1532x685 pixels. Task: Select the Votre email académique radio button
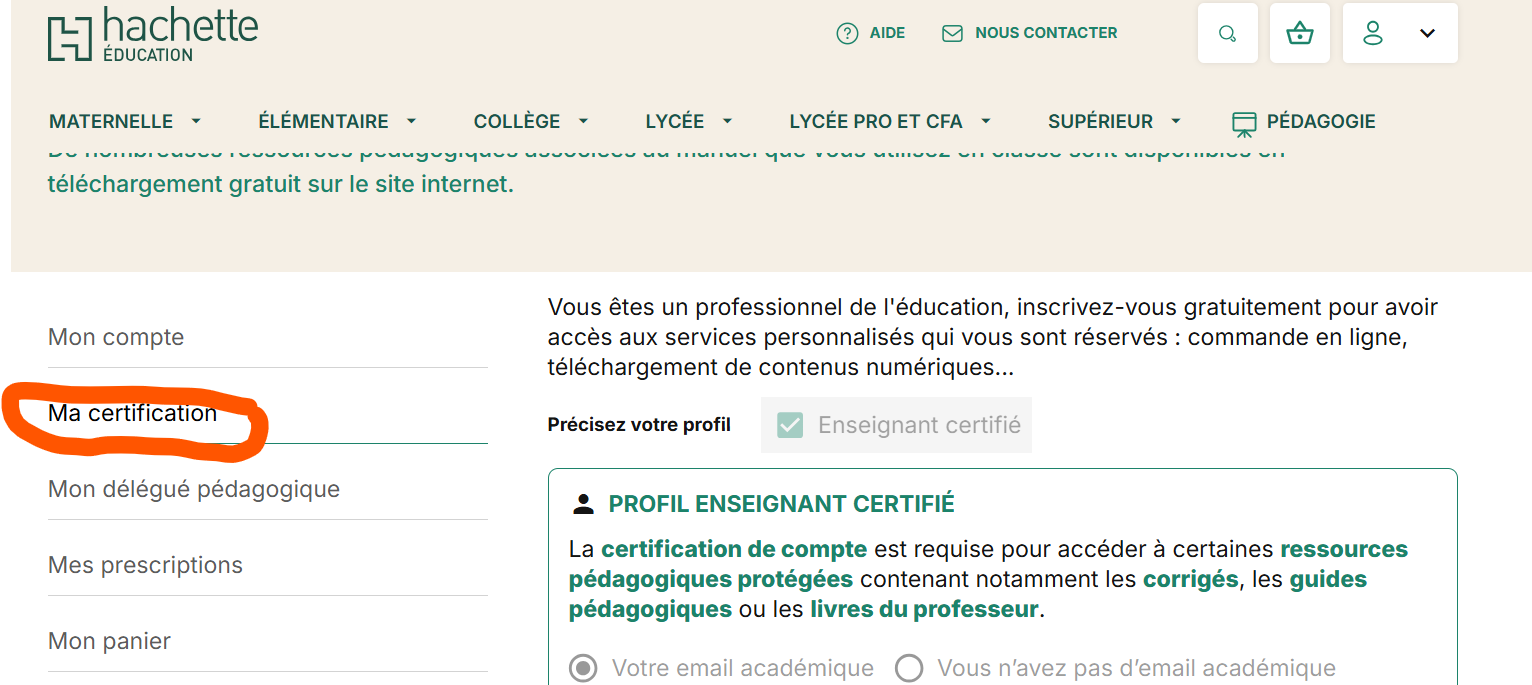pyautogui.click(x=583, y=668)
